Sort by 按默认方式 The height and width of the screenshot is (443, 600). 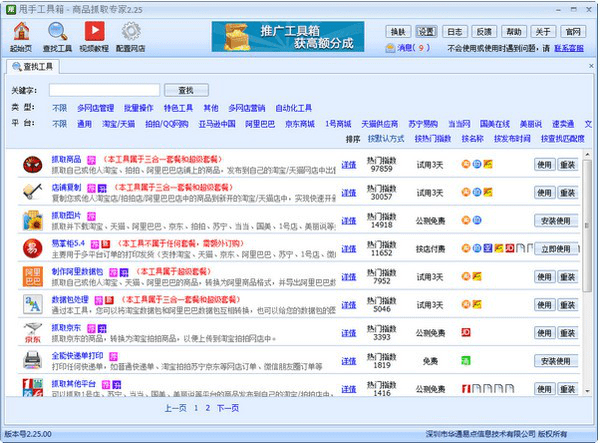click(x=386, y=138)
